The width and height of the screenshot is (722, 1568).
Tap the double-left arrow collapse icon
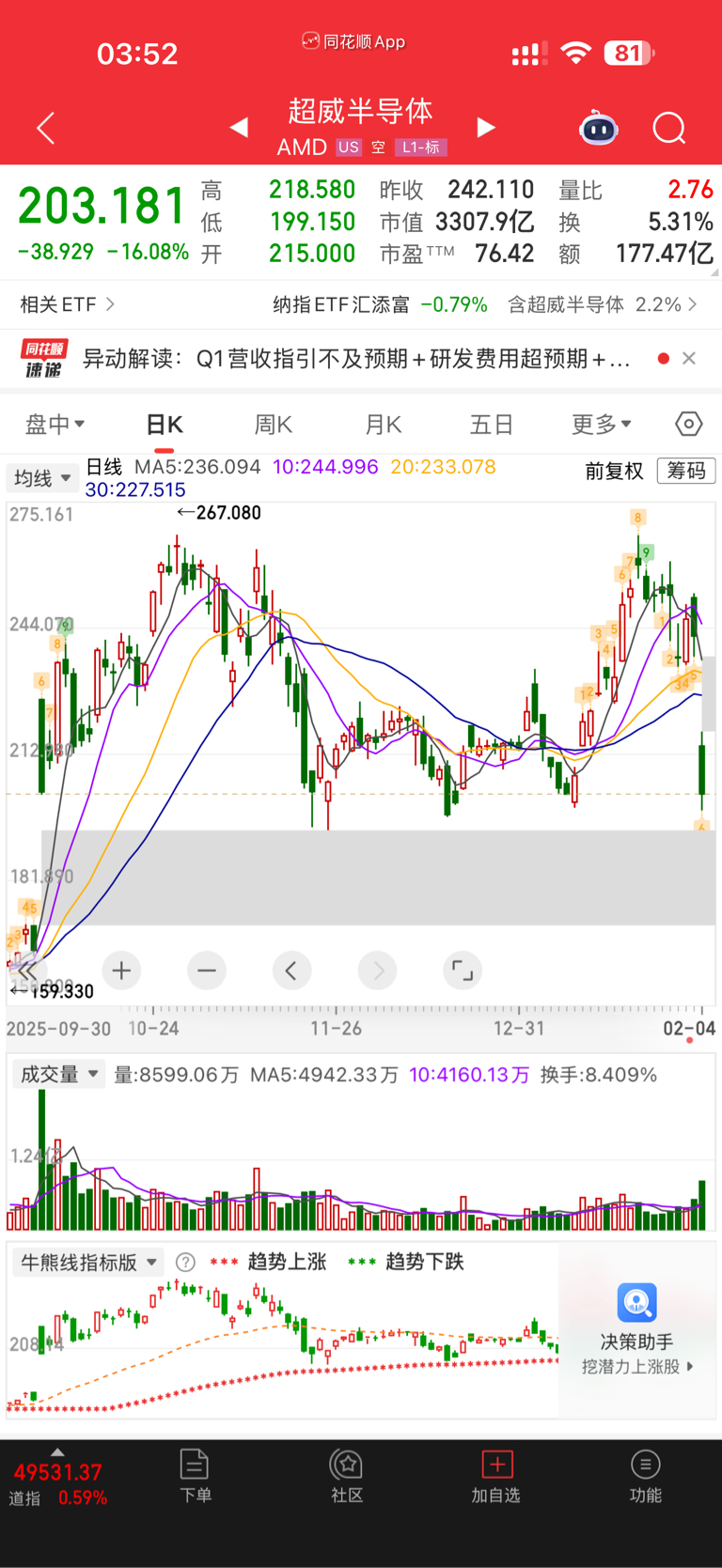[26, 970]
